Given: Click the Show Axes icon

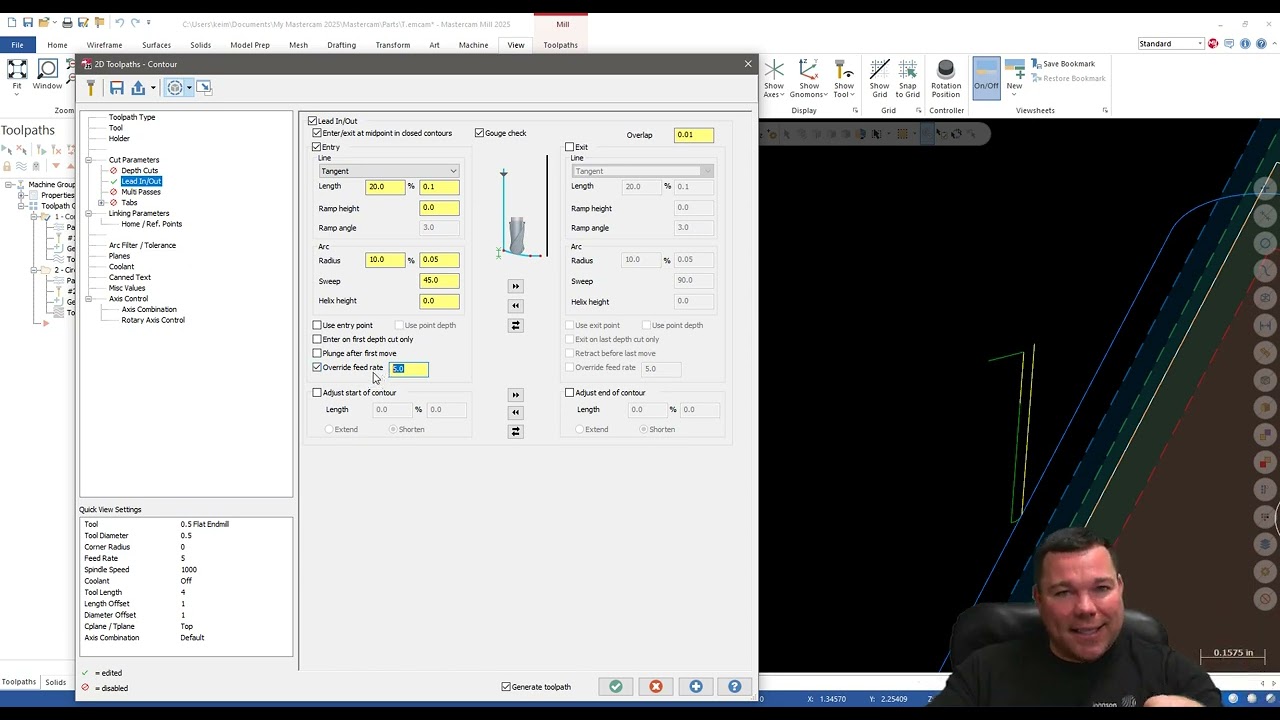Looking at the screenshot, I should [774, 70].
